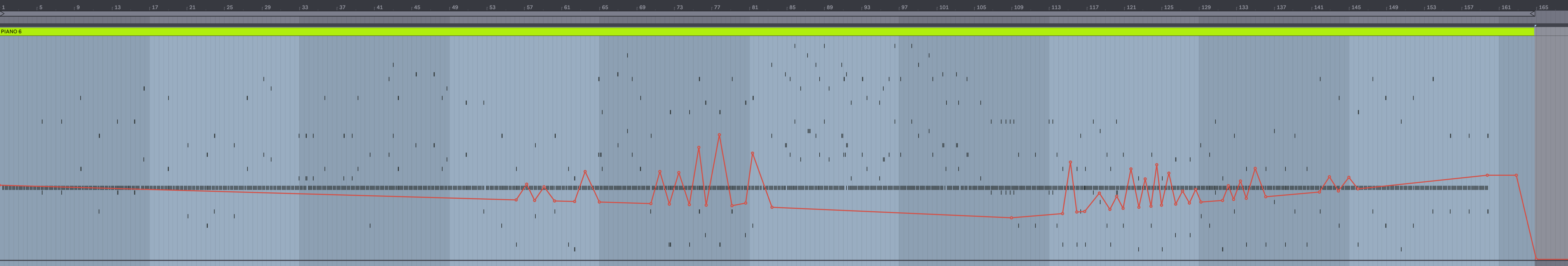Select the automation peak just before bar 63
The width and height of the screenshot is (1568, 266).
pos(585,172)
